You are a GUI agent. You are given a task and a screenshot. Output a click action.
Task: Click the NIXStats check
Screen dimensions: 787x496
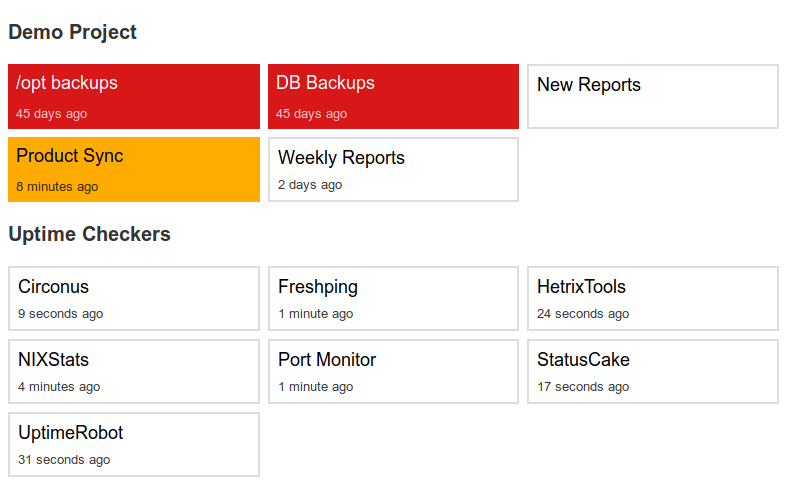133,371
